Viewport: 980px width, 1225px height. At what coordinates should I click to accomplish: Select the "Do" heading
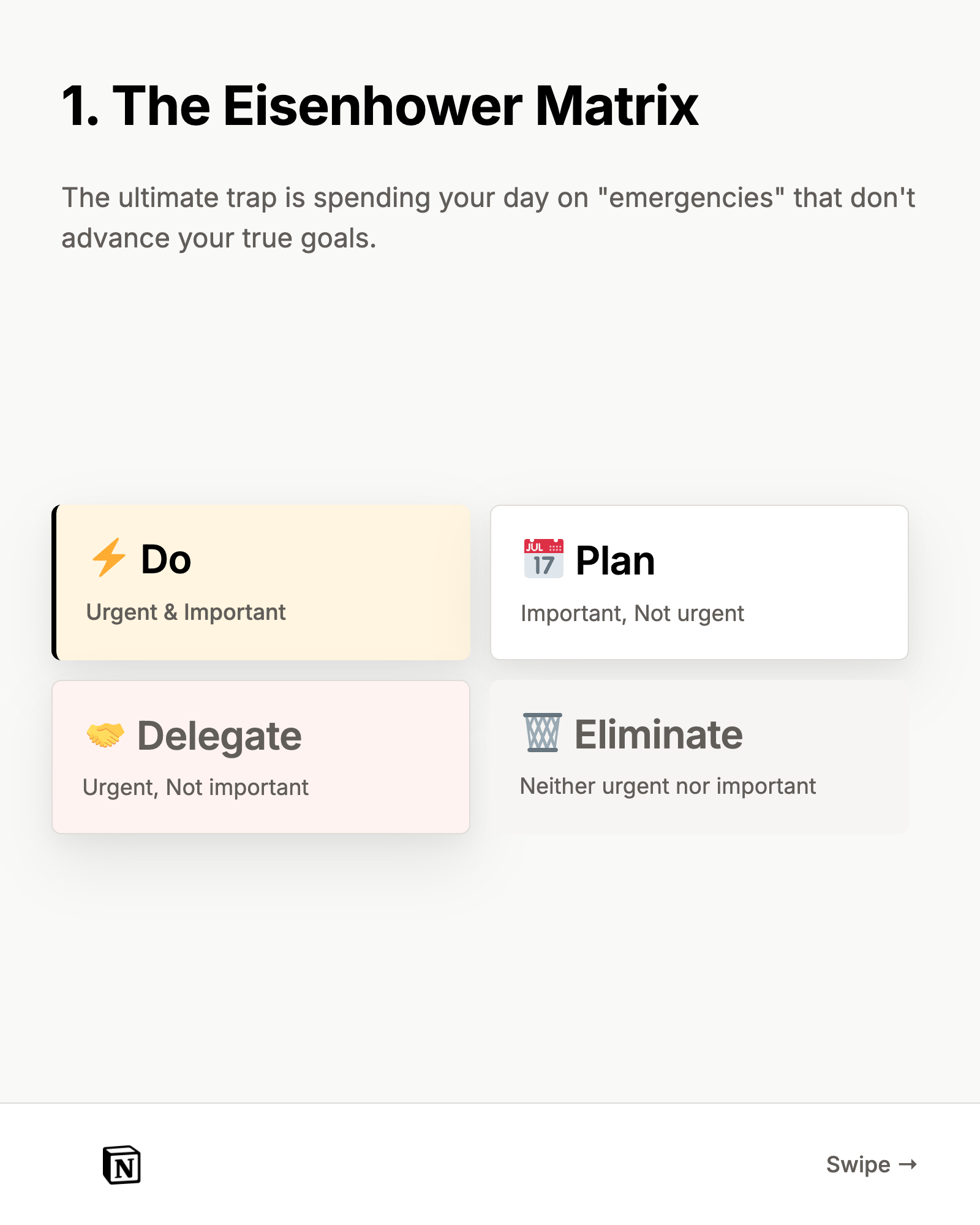166,559
